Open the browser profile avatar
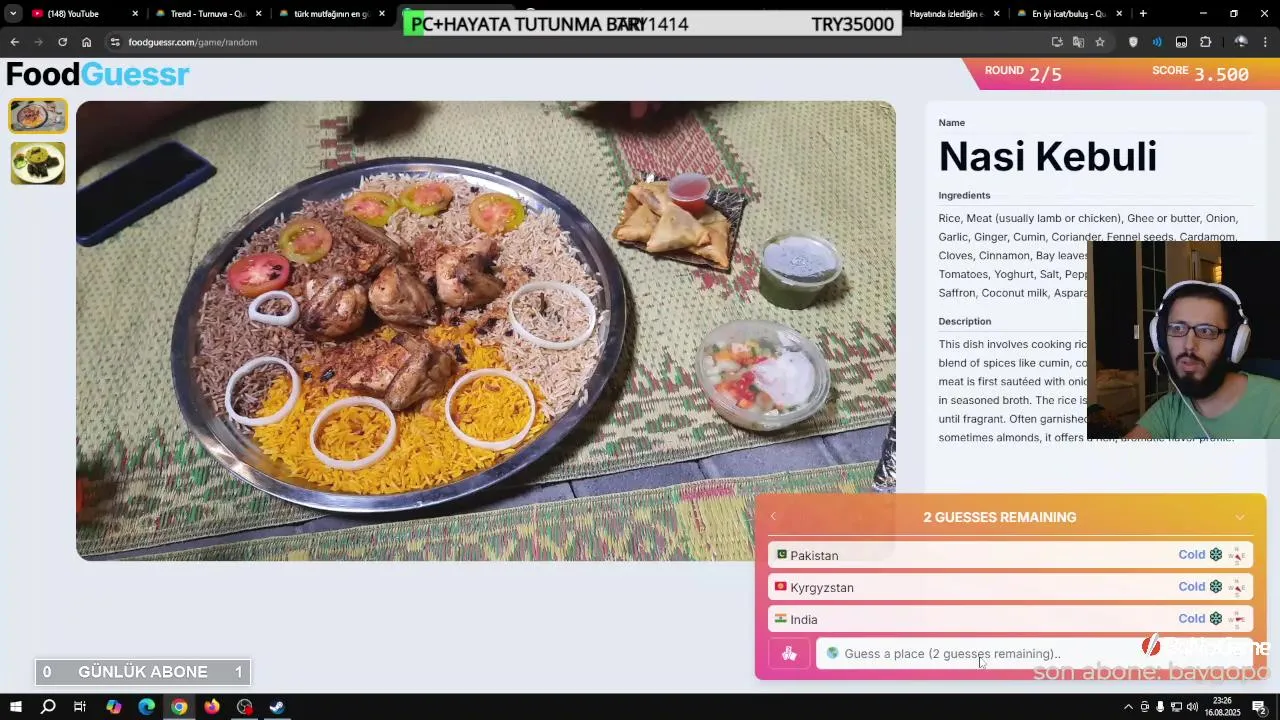This screenshot has width=1280, height=720. tap(1241, 42)
